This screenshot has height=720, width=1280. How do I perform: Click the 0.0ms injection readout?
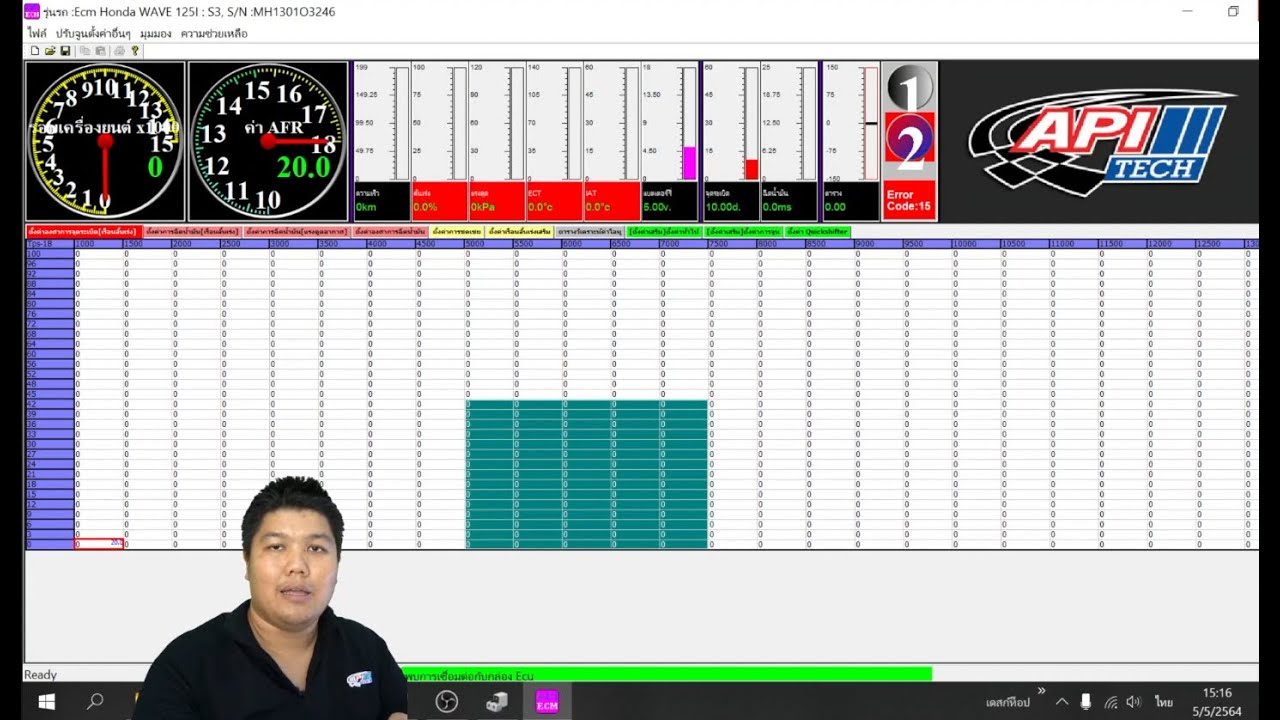789,201
